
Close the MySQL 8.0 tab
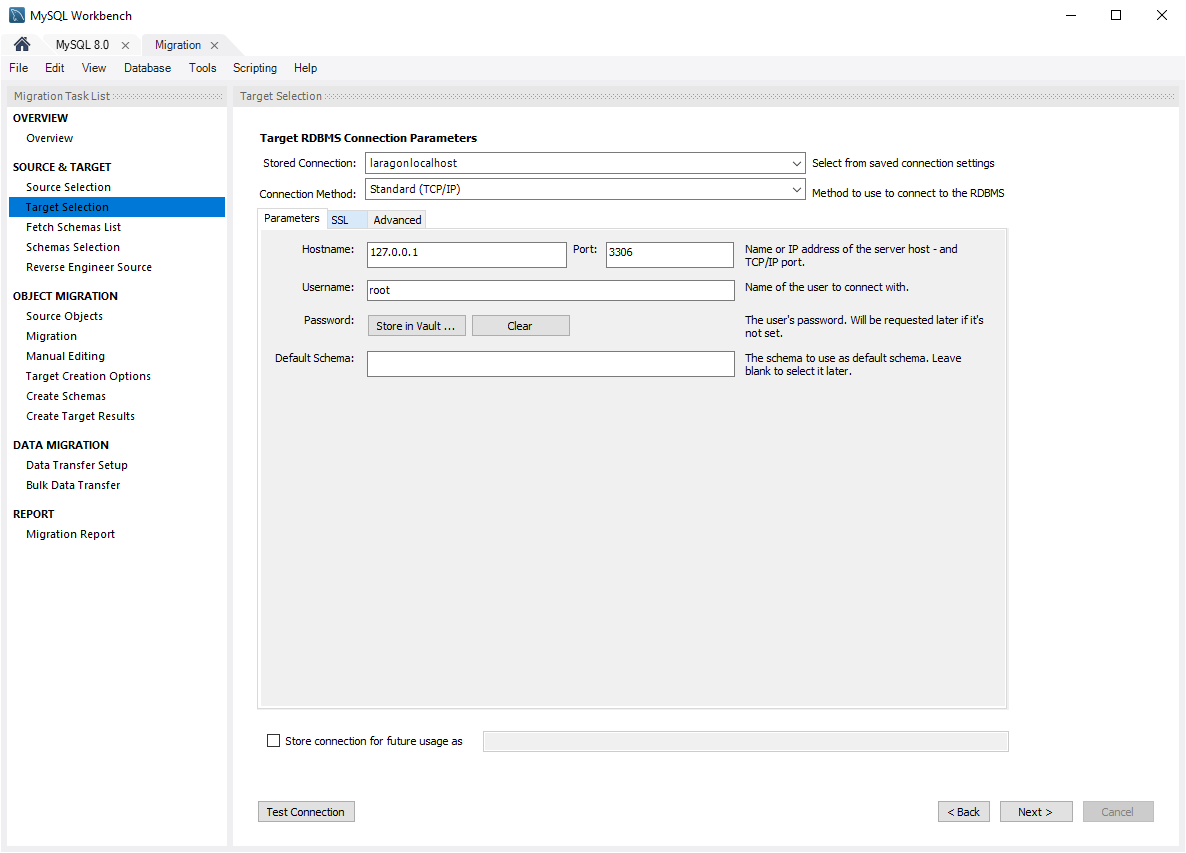(125, 46)
